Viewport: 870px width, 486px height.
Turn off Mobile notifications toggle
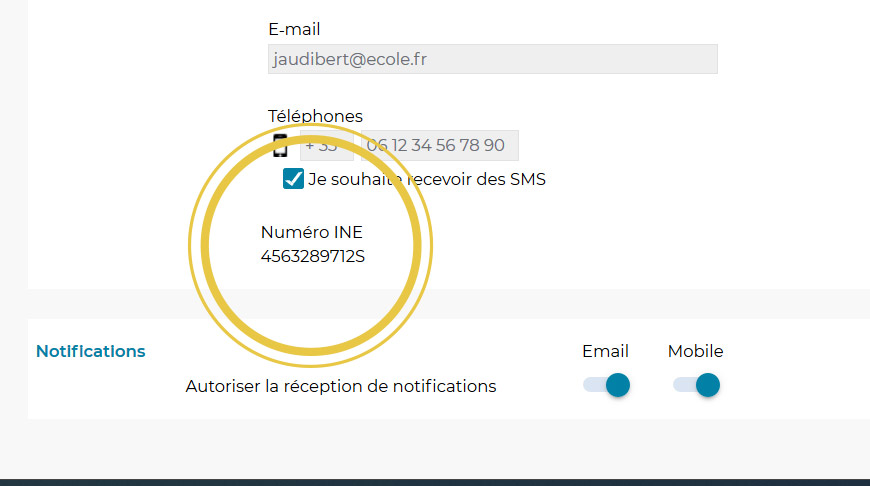click(696, 385)
